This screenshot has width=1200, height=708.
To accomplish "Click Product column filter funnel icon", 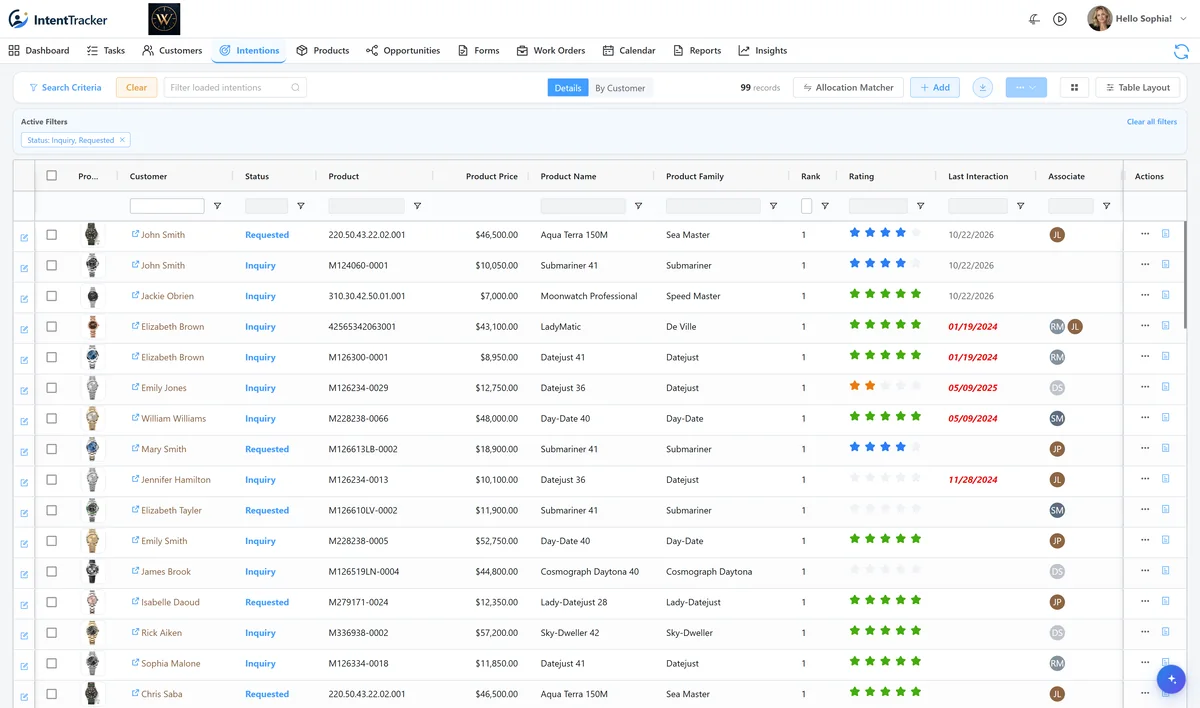I will click(x=417, y=206).
